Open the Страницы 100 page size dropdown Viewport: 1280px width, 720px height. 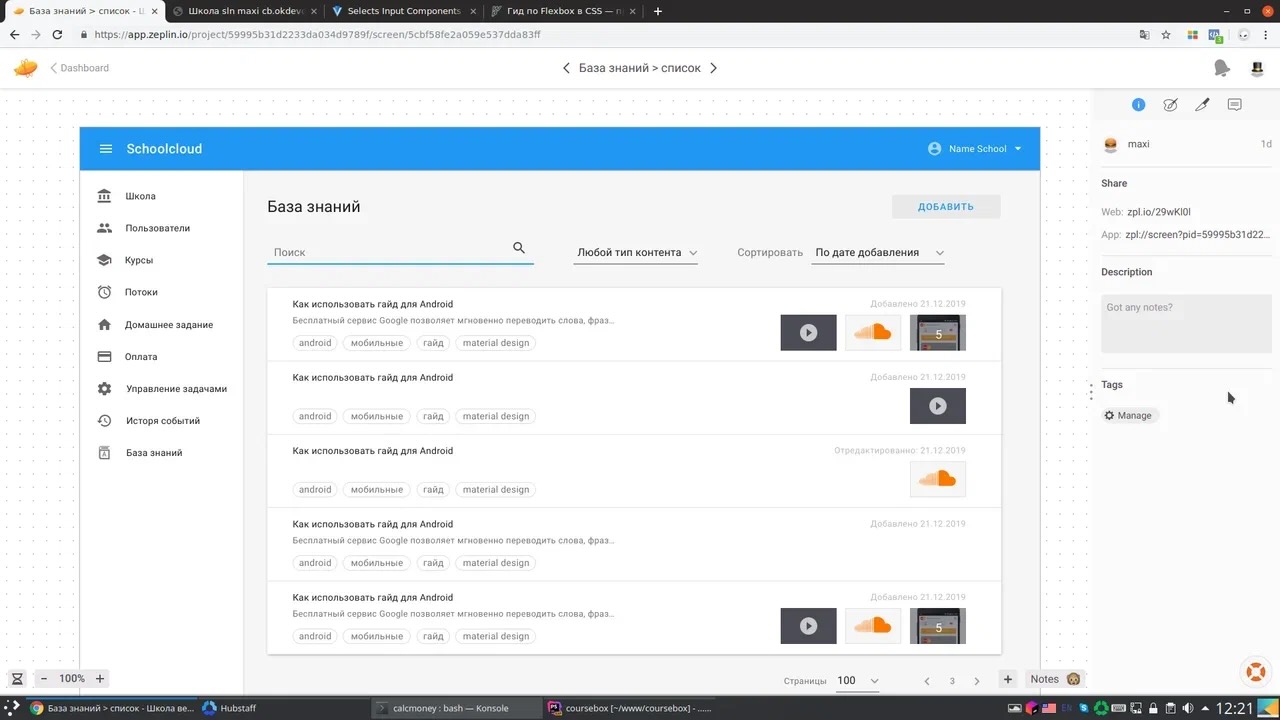(858, 681)
